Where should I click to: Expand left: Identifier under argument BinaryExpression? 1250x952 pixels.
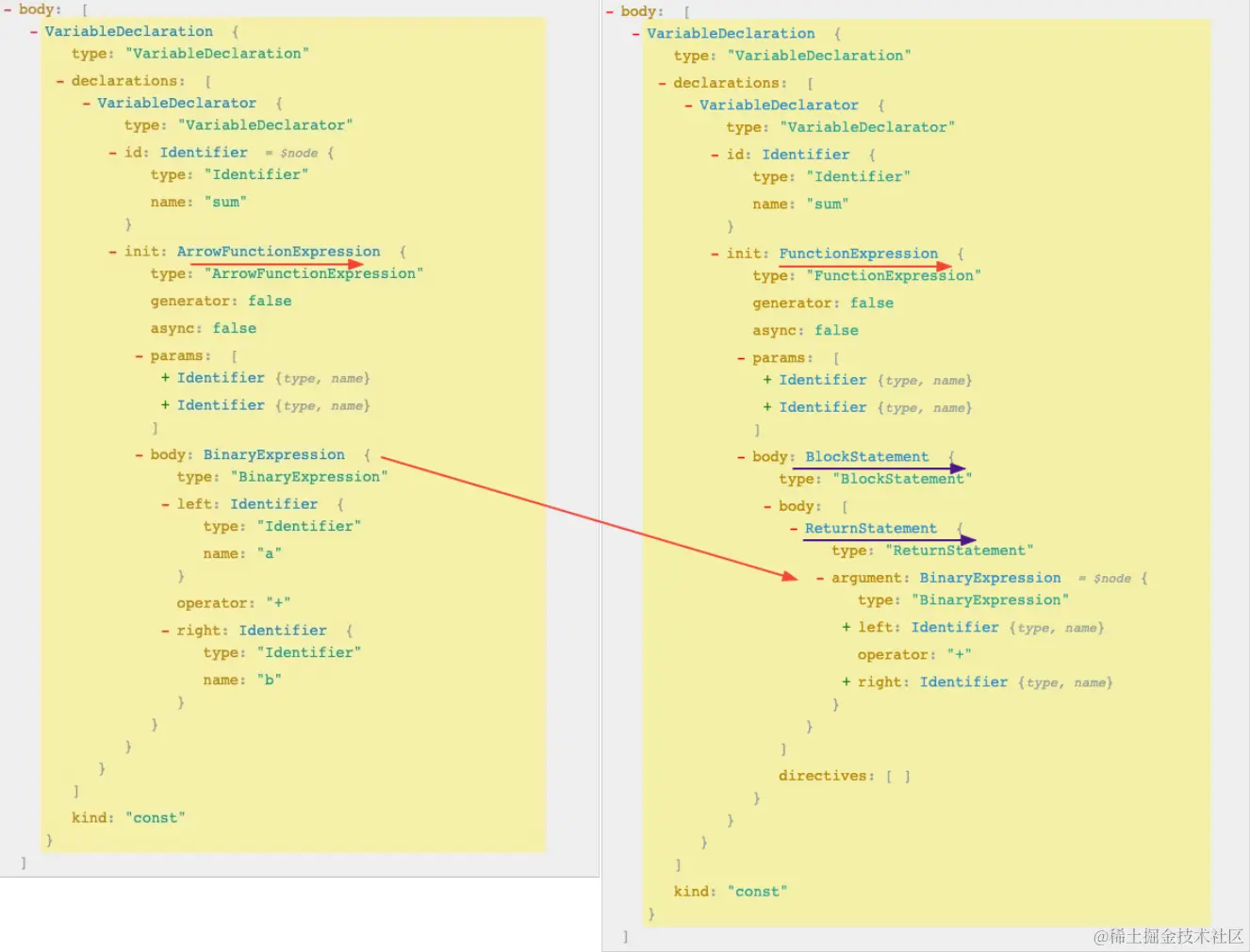pyautogui.click(x=847, y=628)
